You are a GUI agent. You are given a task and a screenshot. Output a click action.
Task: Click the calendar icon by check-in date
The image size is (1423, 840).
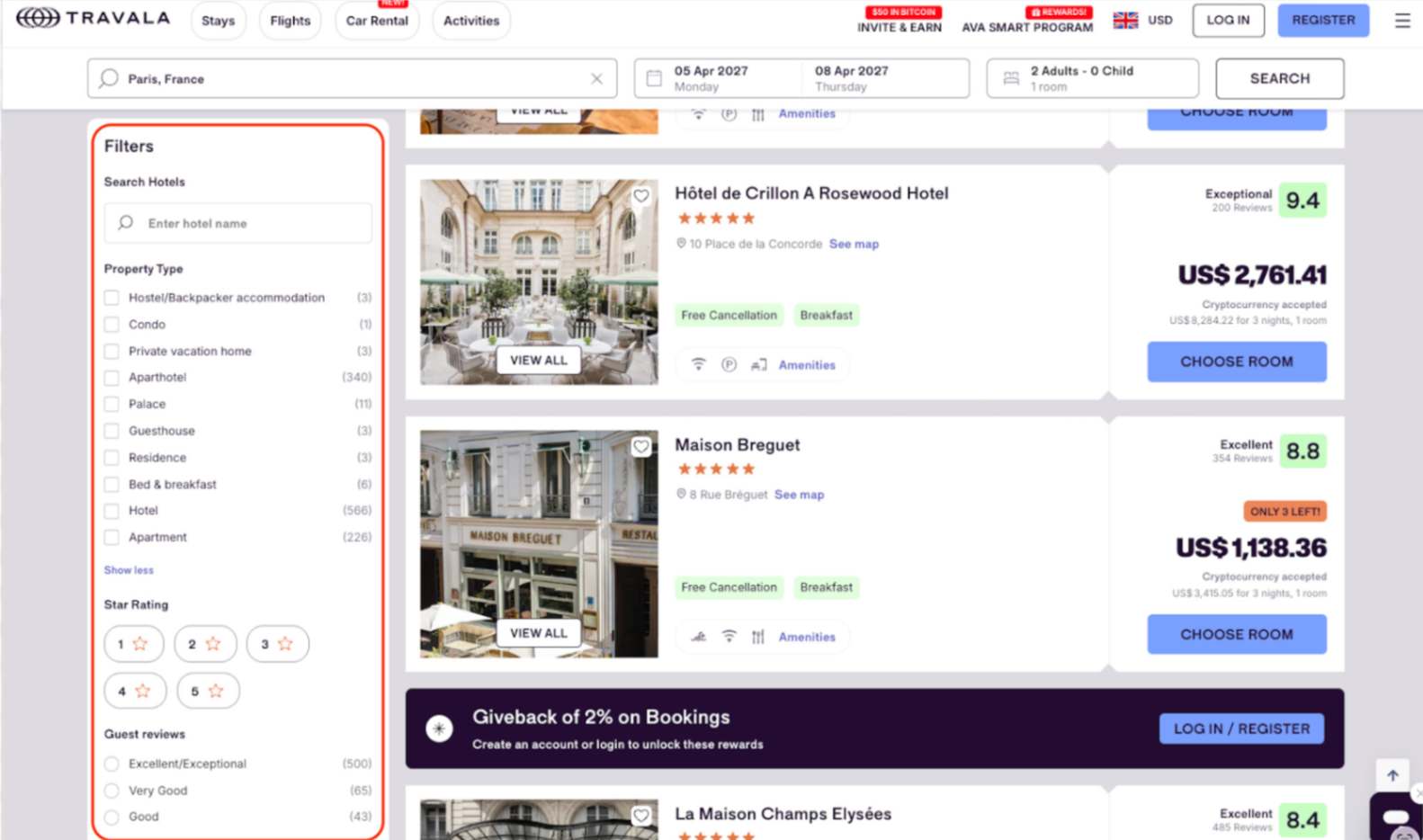(654, 79)
